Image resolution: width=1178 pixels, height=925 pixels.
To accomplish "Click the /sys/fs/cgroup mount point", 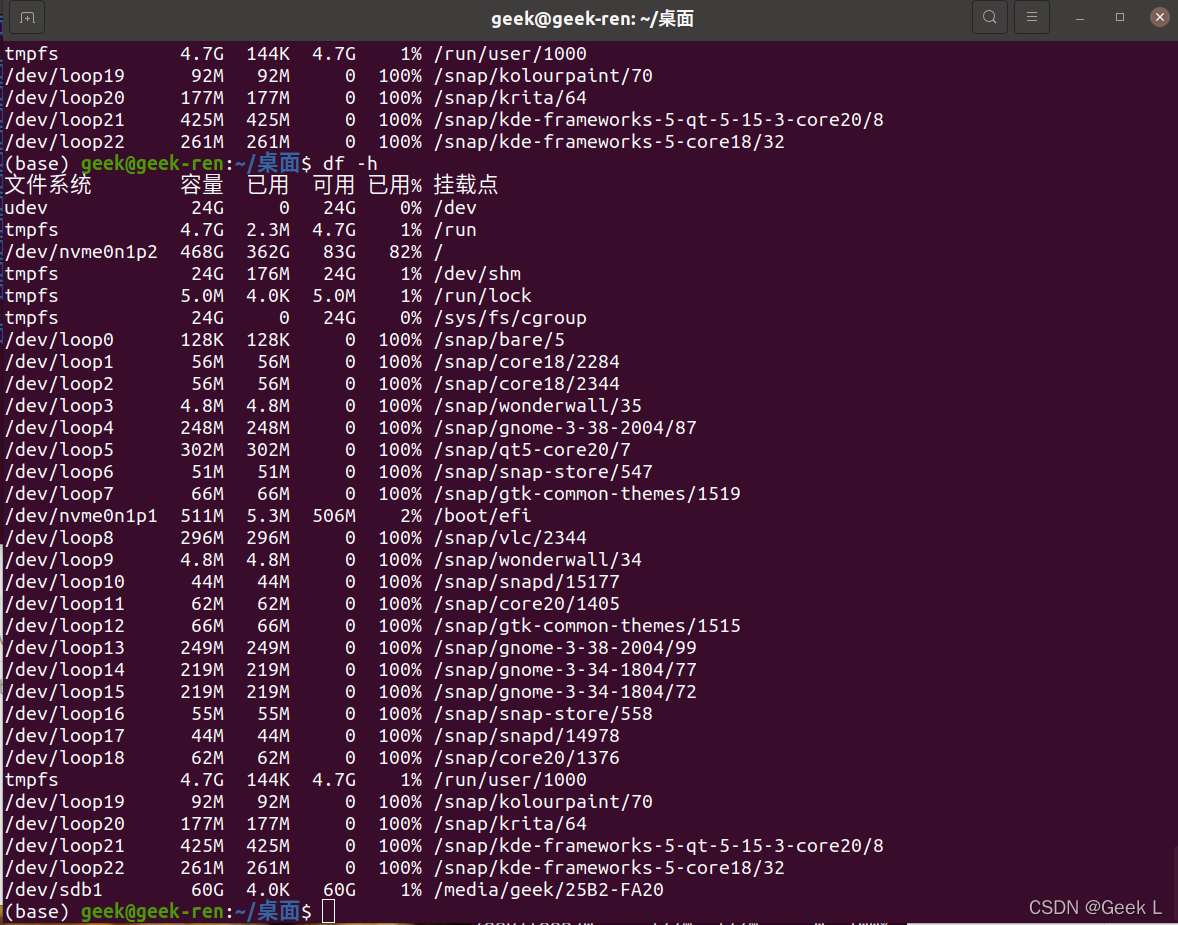I will [510, 318].
